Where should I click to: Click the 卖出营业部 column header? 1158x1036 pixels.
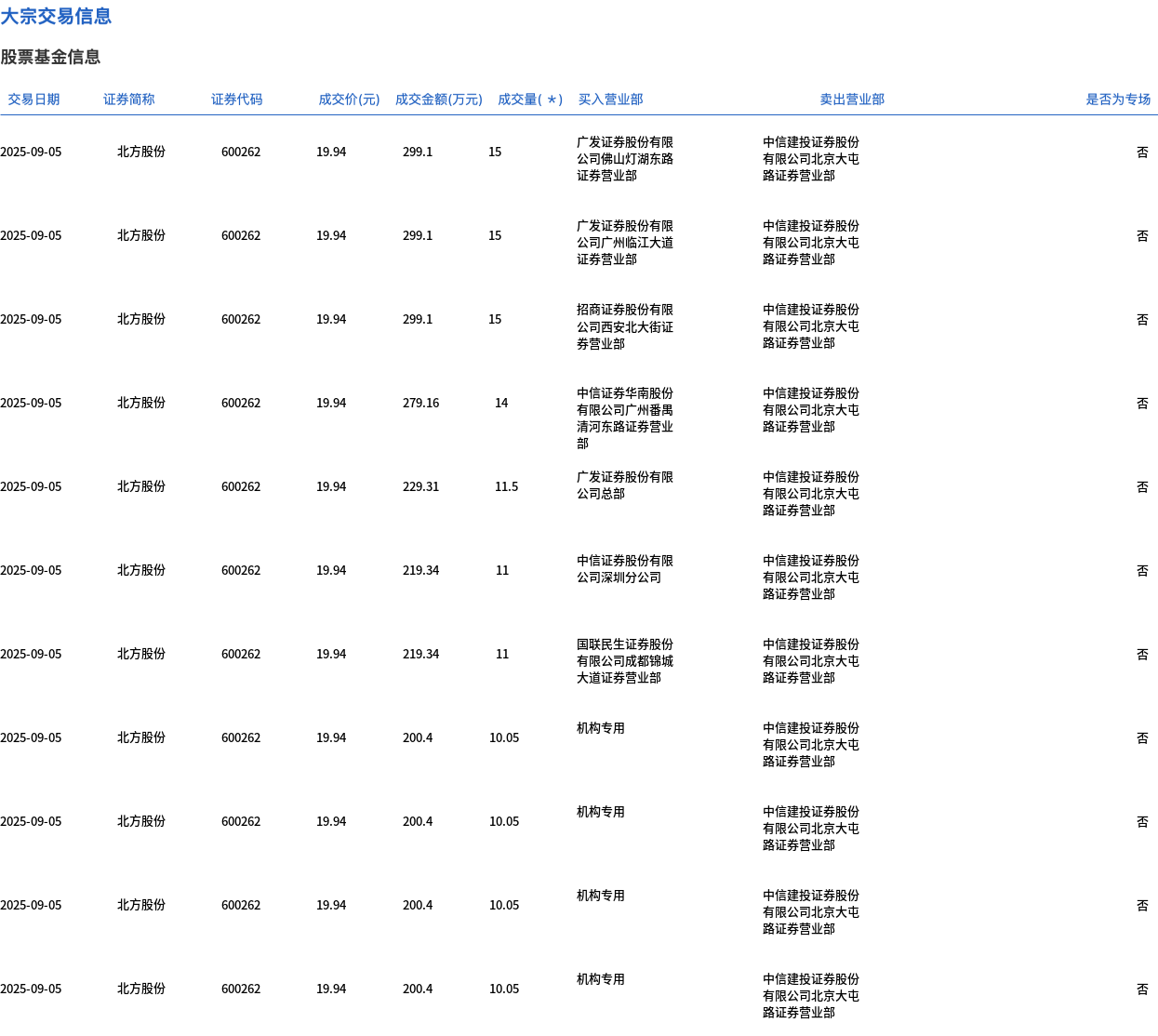(852, 100)
